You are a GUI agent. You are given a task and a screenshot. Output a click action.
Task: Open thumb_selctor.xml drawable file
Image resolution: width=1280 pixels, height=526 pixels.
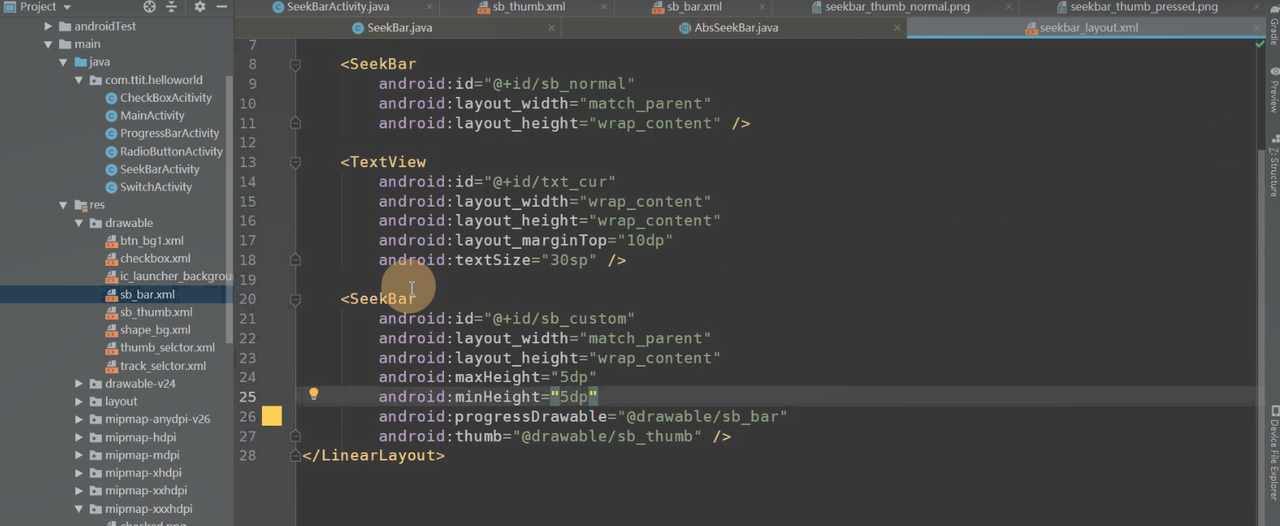[x=159, y=348]
